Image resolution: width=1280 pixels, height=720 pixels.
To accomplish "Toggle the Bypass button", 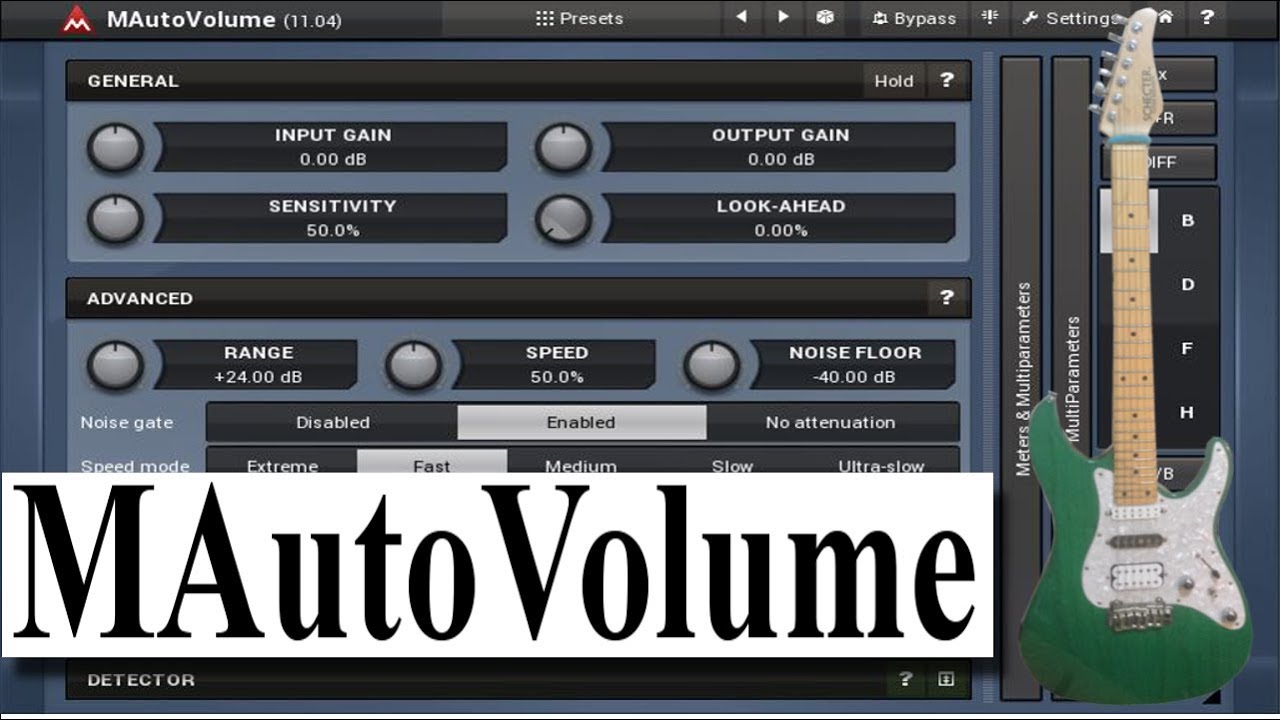I will click(914, 18).
